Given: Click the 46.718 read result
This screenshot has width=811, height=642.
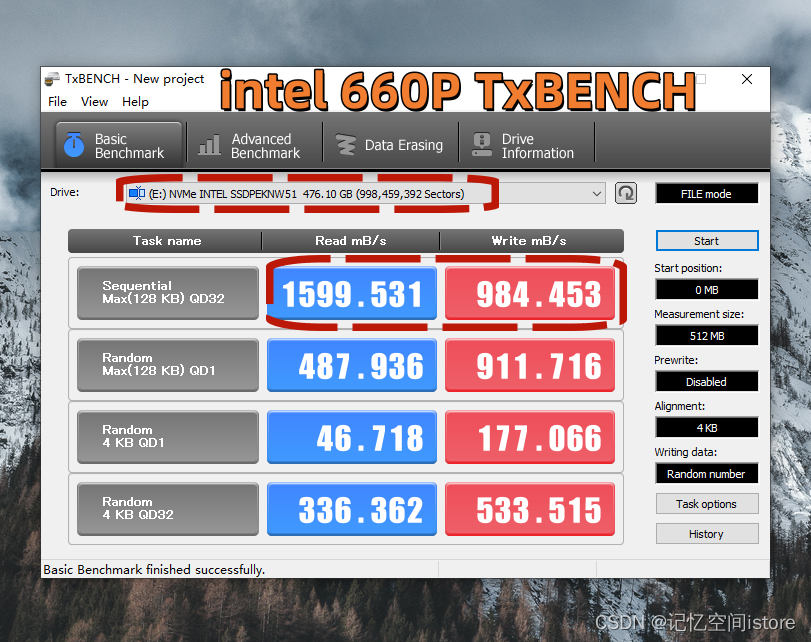Looking at the screenshot, I should point(352,437).
